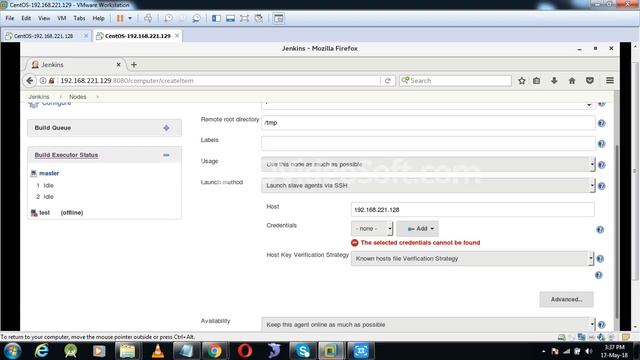Viewport: 640px width, 360px height.
Task: Show help for Host Key Verification Strategy
Action: 600,259
